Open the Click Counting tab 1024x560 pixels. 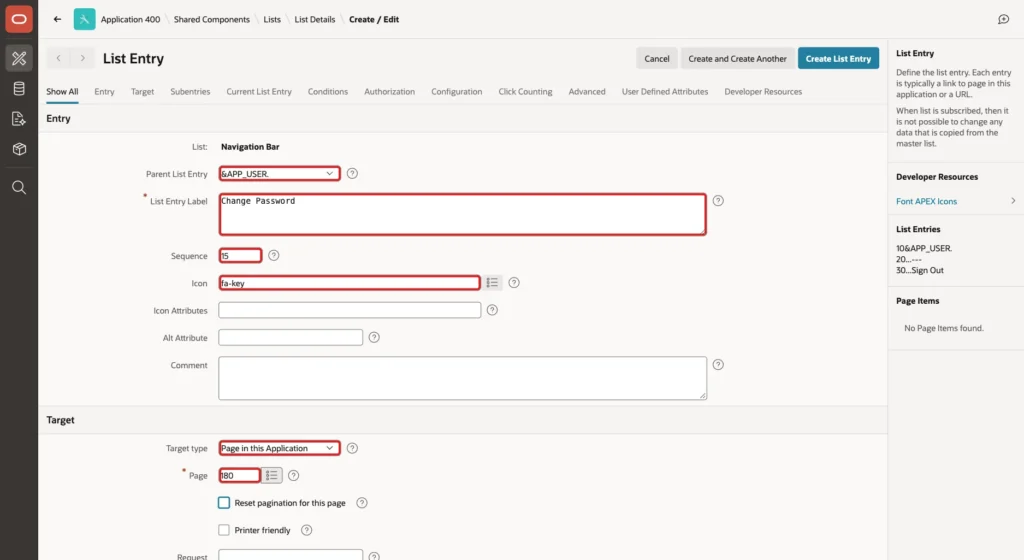pyautogui.click(x=525, y=91)
